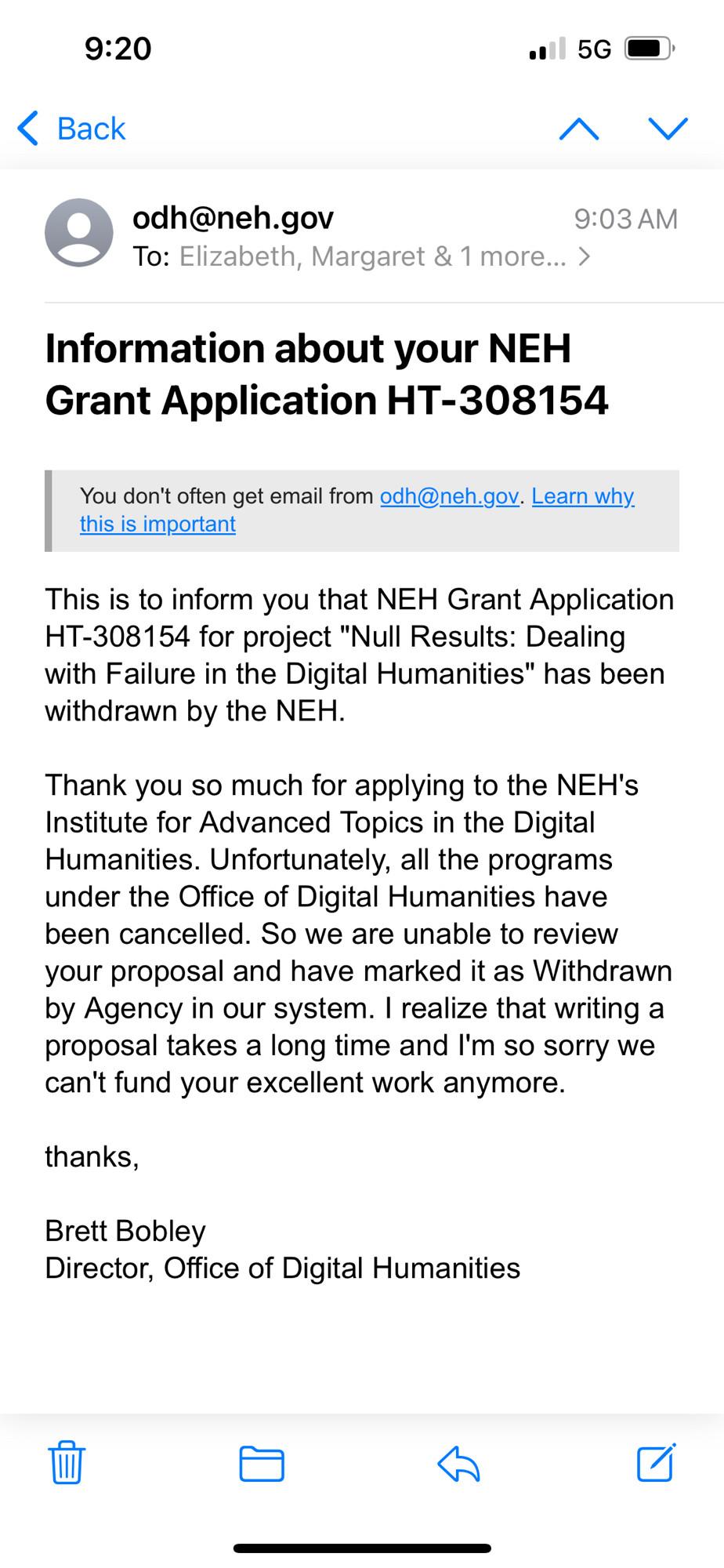Image resolution: width=724 pixels, height=1568 pixels.
Task: Tap the email subject heading
Action: click(x=327, y=374)
